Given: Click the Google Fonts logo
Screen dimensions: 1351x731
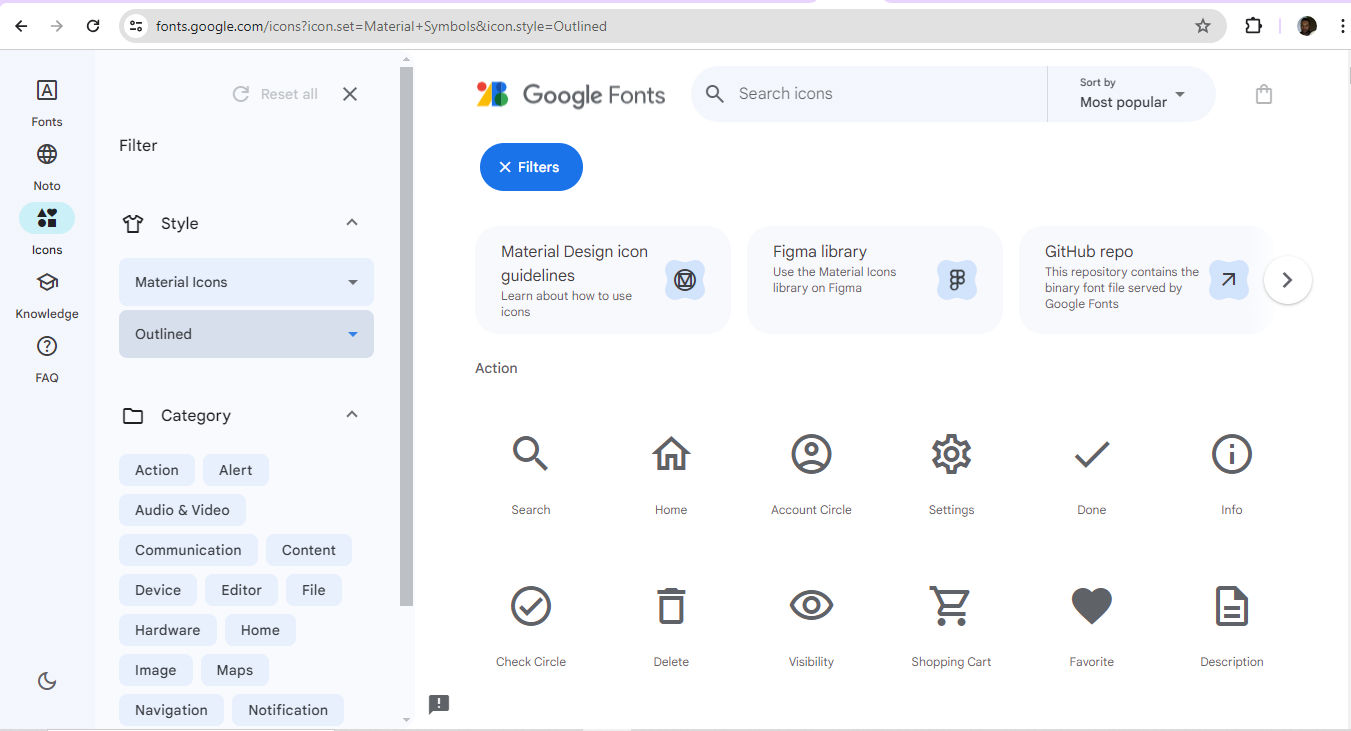Looking at the screenshot, I should tap(570, 94).
